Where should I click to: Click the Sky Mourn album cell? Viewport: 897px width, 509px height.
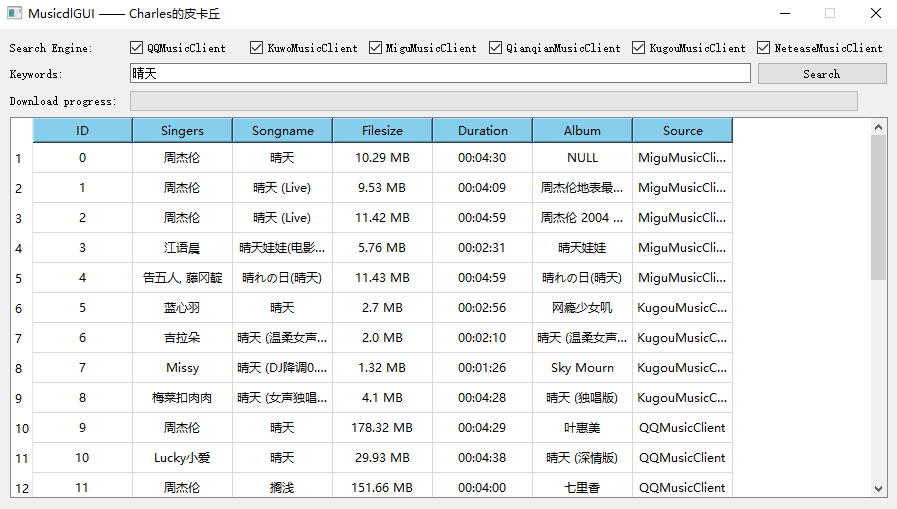pyautogui.click(x=582, y=368)
